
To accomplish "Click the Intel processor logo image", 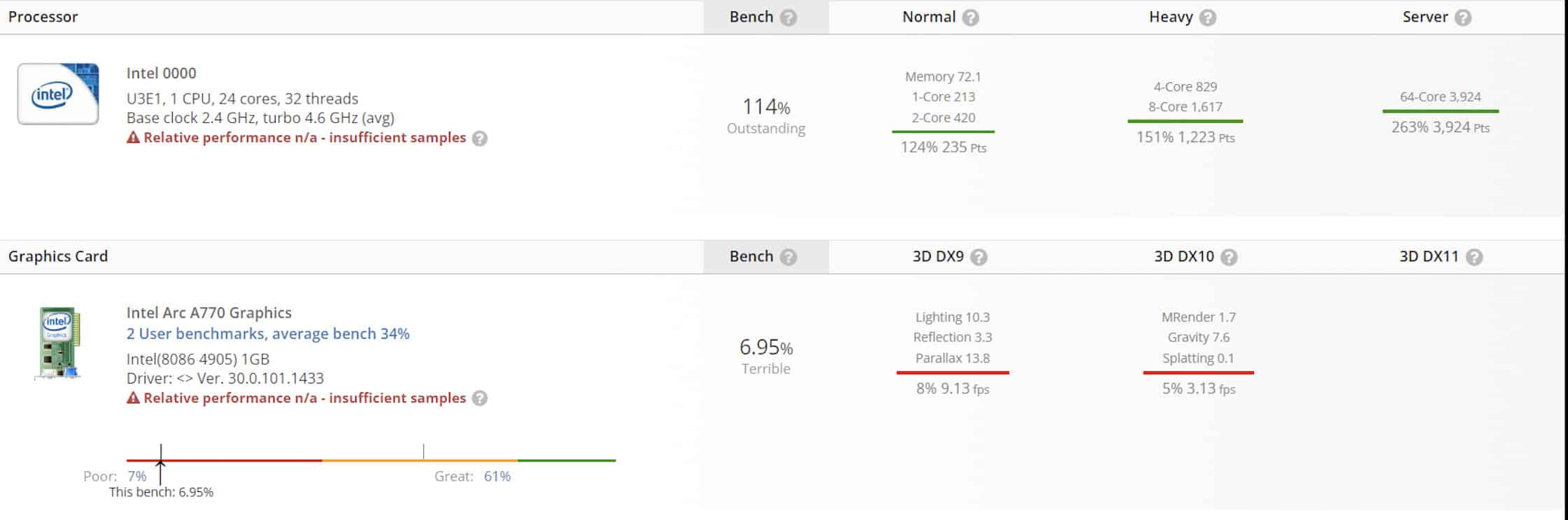I will [58, 94].
